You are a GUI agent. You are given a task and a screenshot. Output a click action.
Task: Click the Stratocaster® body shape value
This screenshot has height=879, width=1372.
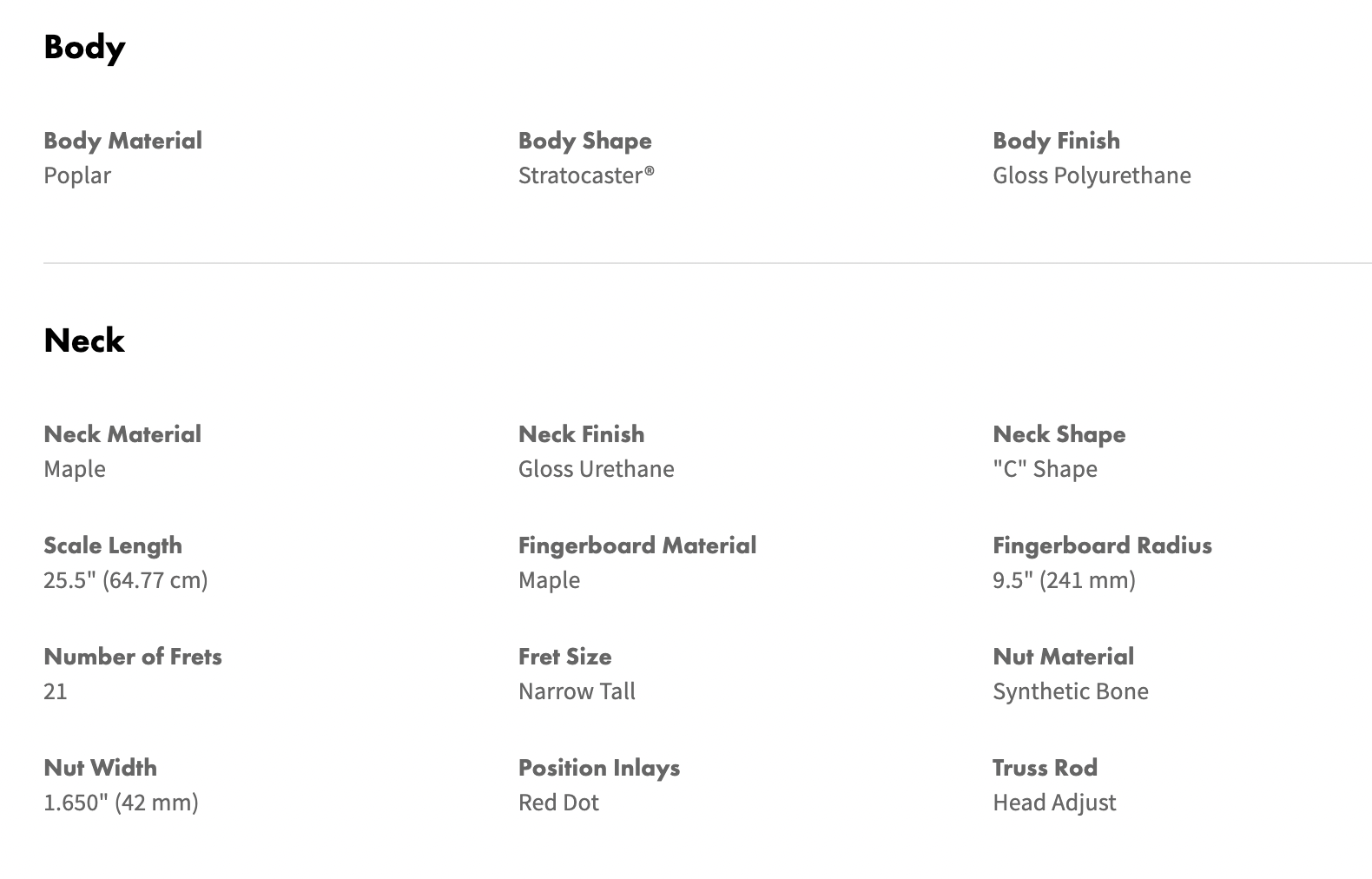586,175
